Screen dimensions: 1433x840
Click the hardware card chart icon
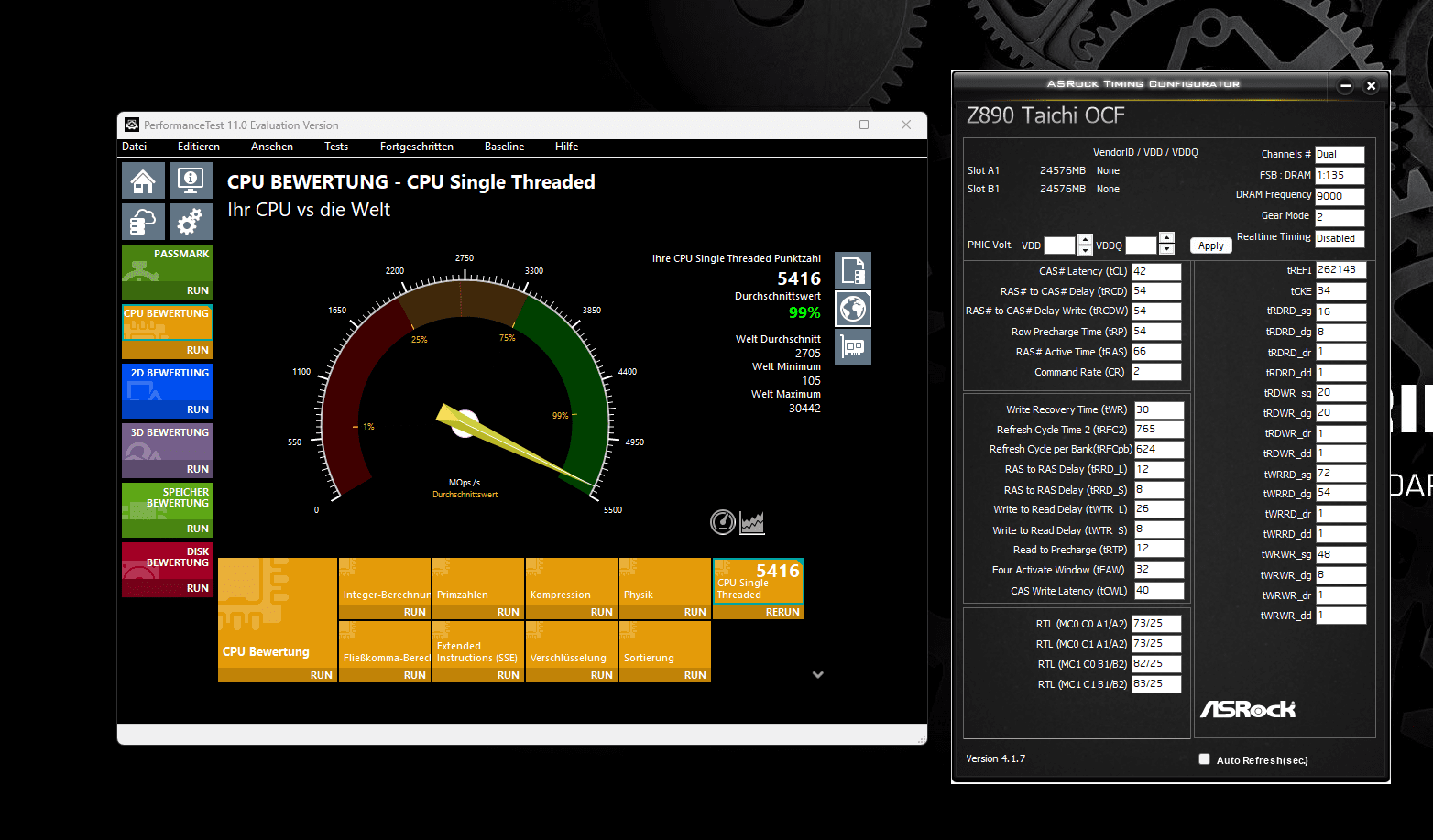click(x=853, y=347)
